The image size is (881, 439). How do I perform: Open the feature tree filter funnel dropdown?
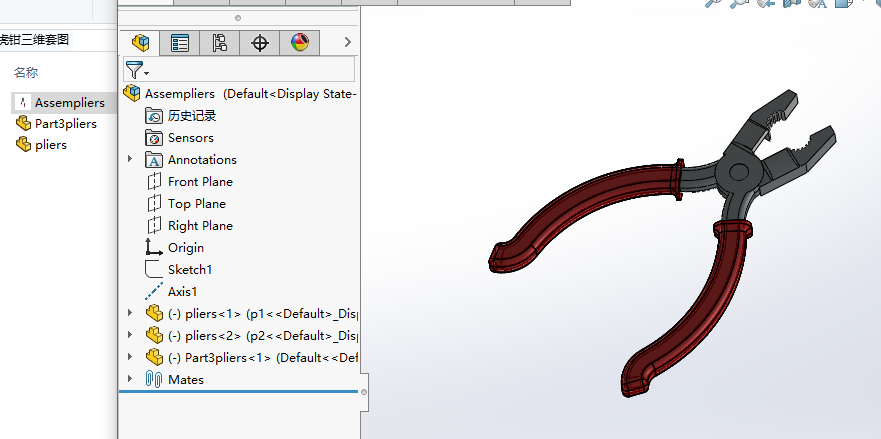coord(137,70)
